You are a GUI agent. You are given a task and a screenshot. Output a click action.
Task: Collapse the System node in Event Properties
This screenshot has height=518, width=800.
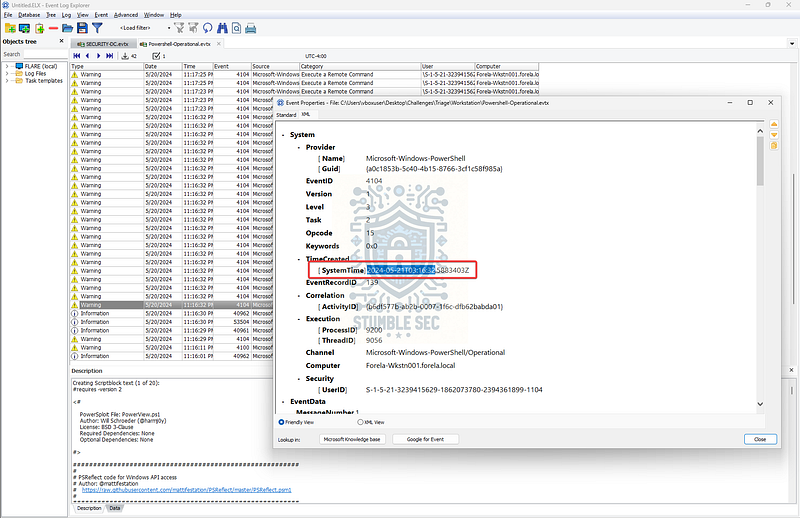pos(283,135)
